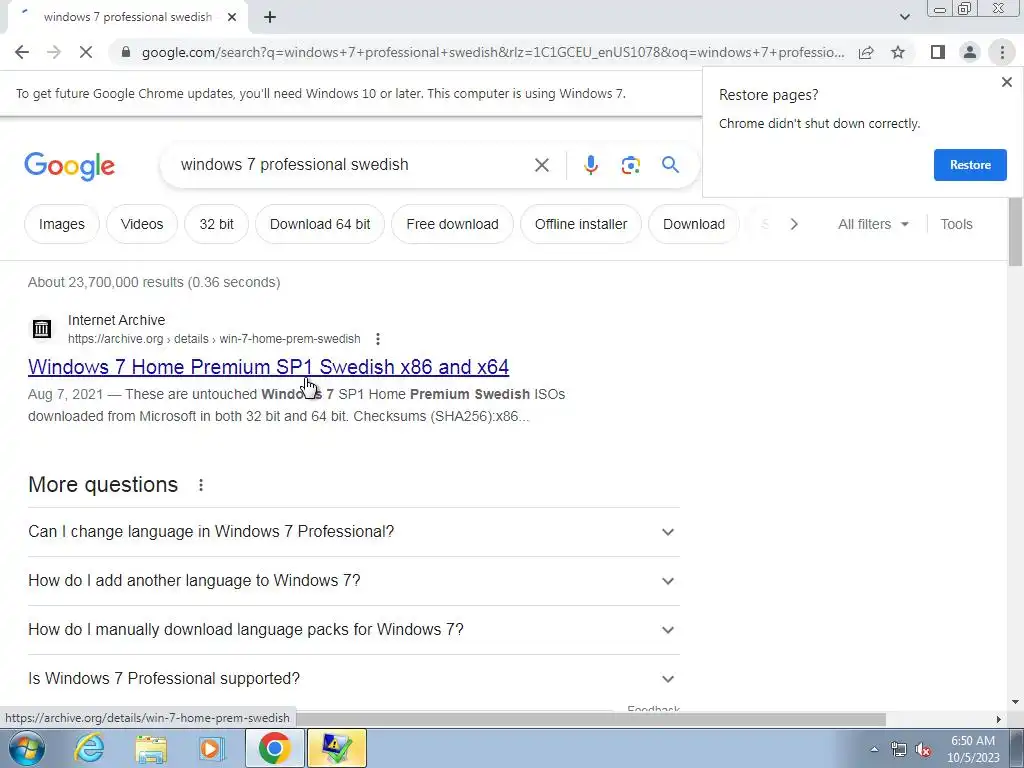Filter results by Videos
This screenshot has width=1024, height=768.
pos(142,224)
